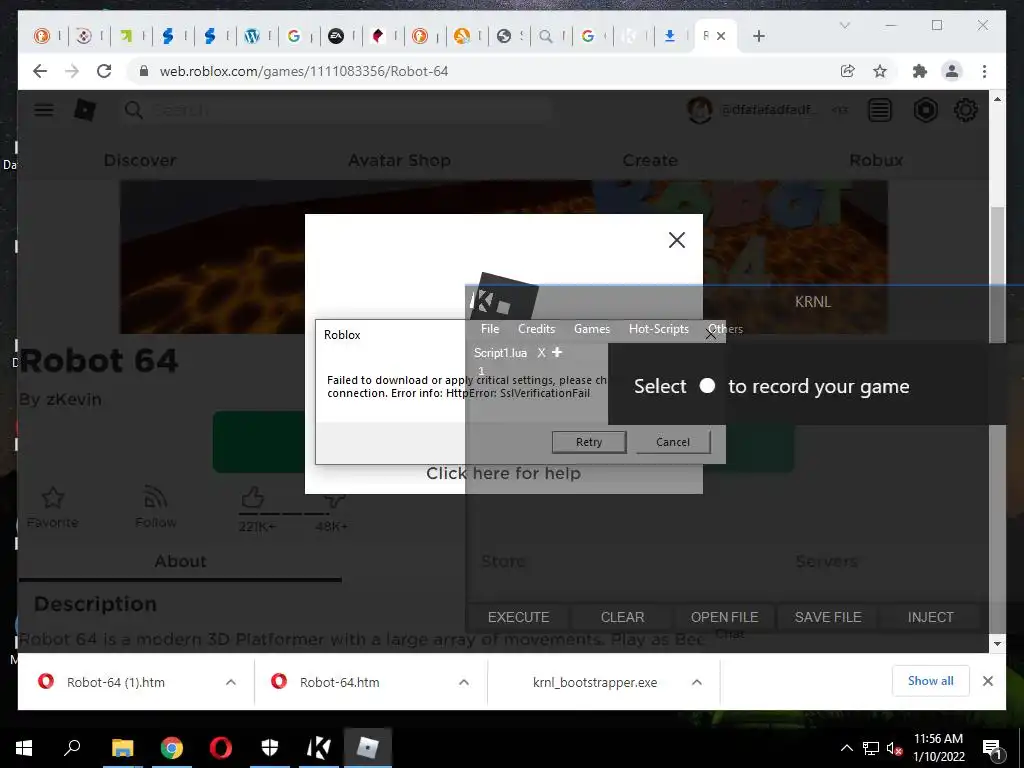Image resolution: width=1024 pixels, height=768 pixels.
Task: Click the page scrollbar down arrow
Action: 997,644
